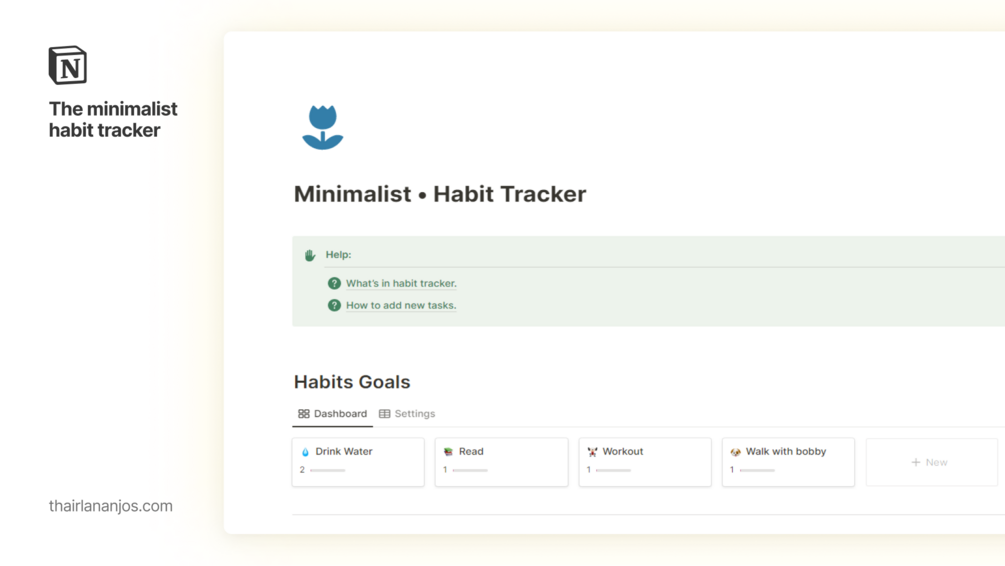Open the Walk with bobby card title

[x=786, y=452]
